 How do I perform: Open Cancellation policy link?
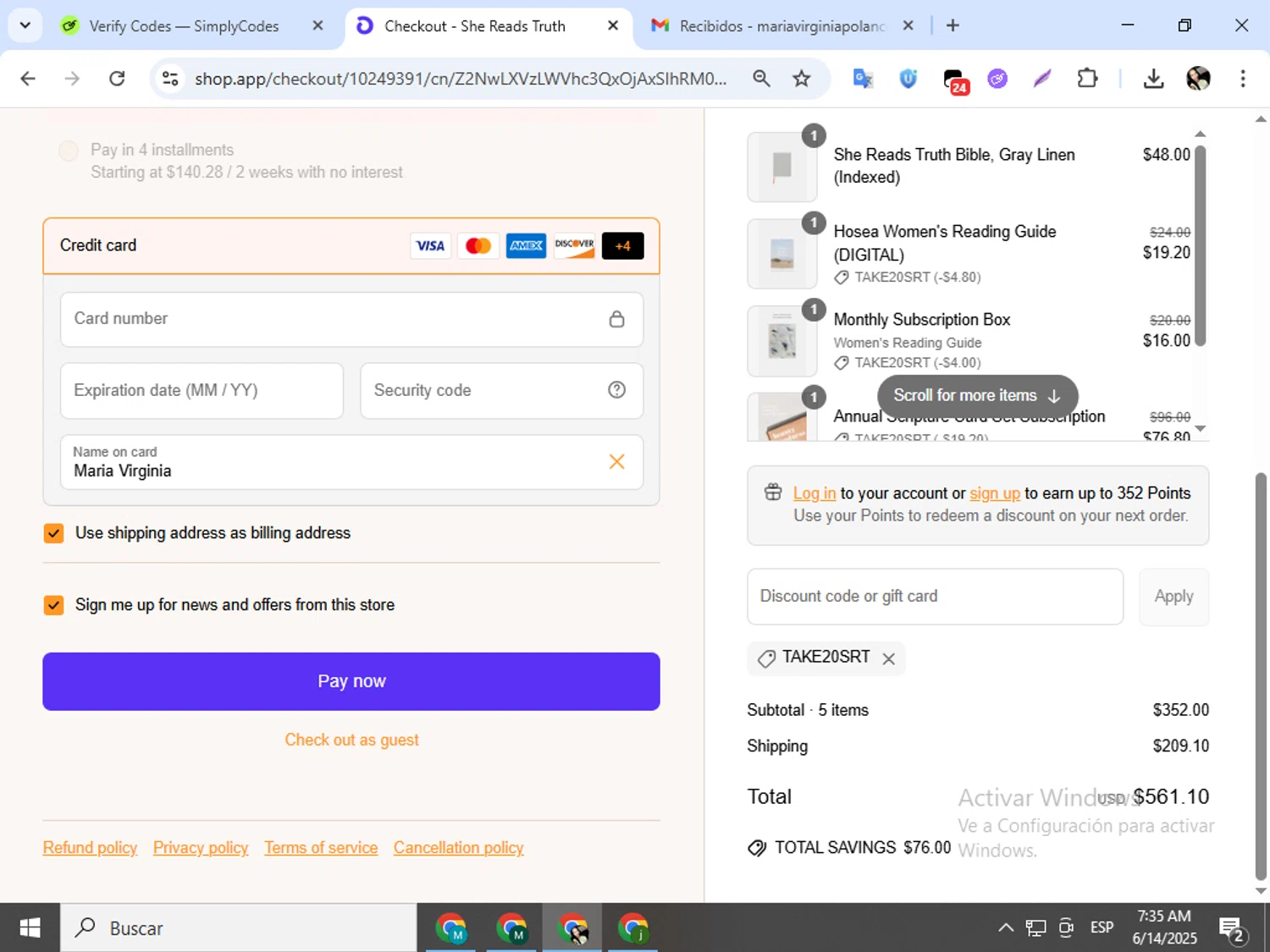(x=459, y=848)
